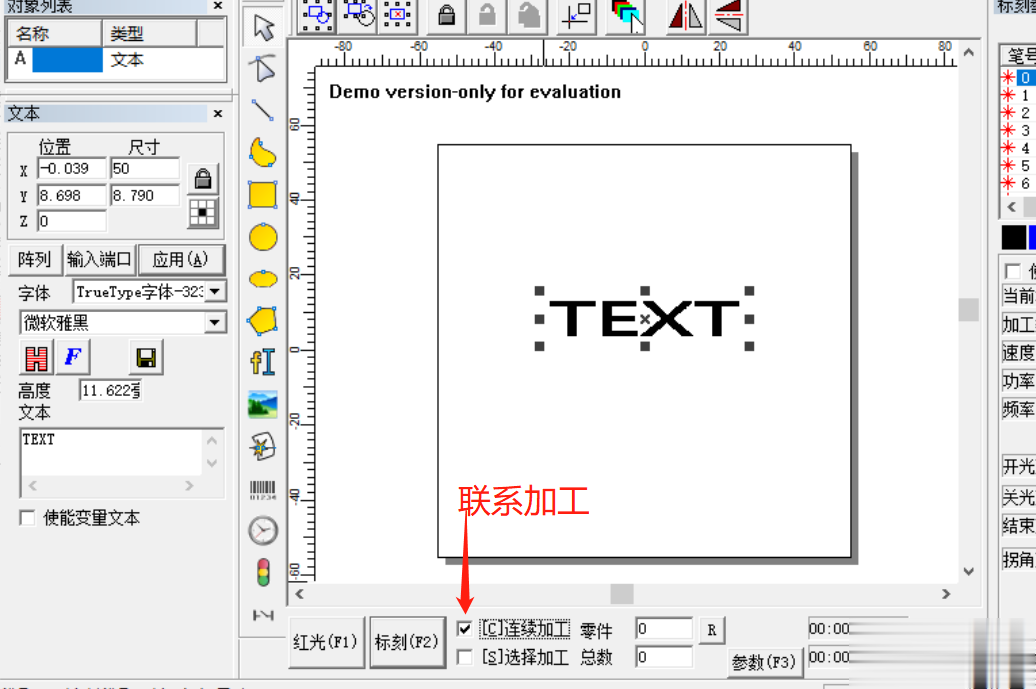Close the 文本 properties panel
Image resolution: width=1036 pixels, height=689 pixels.
(x=218, y=114)
